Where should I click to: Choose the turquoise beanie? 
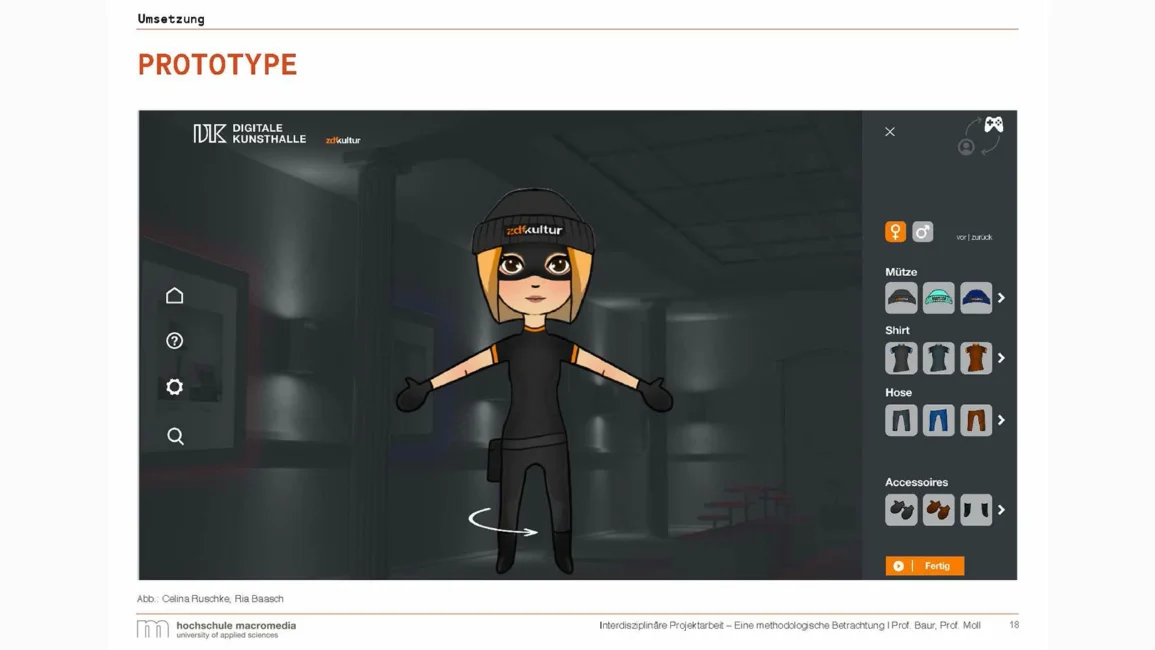coord(938,298)
